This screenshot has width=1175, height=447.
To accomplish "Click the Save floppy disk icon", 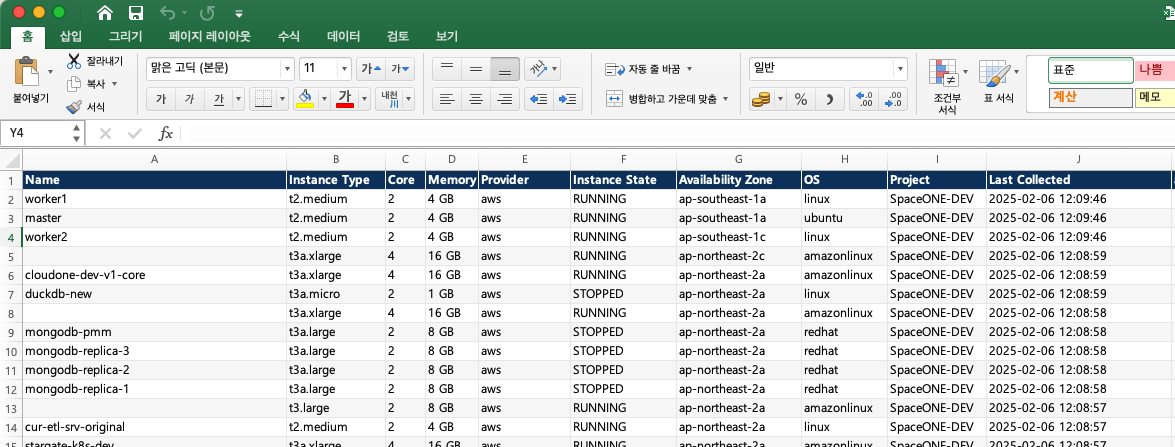I will 136,14.
